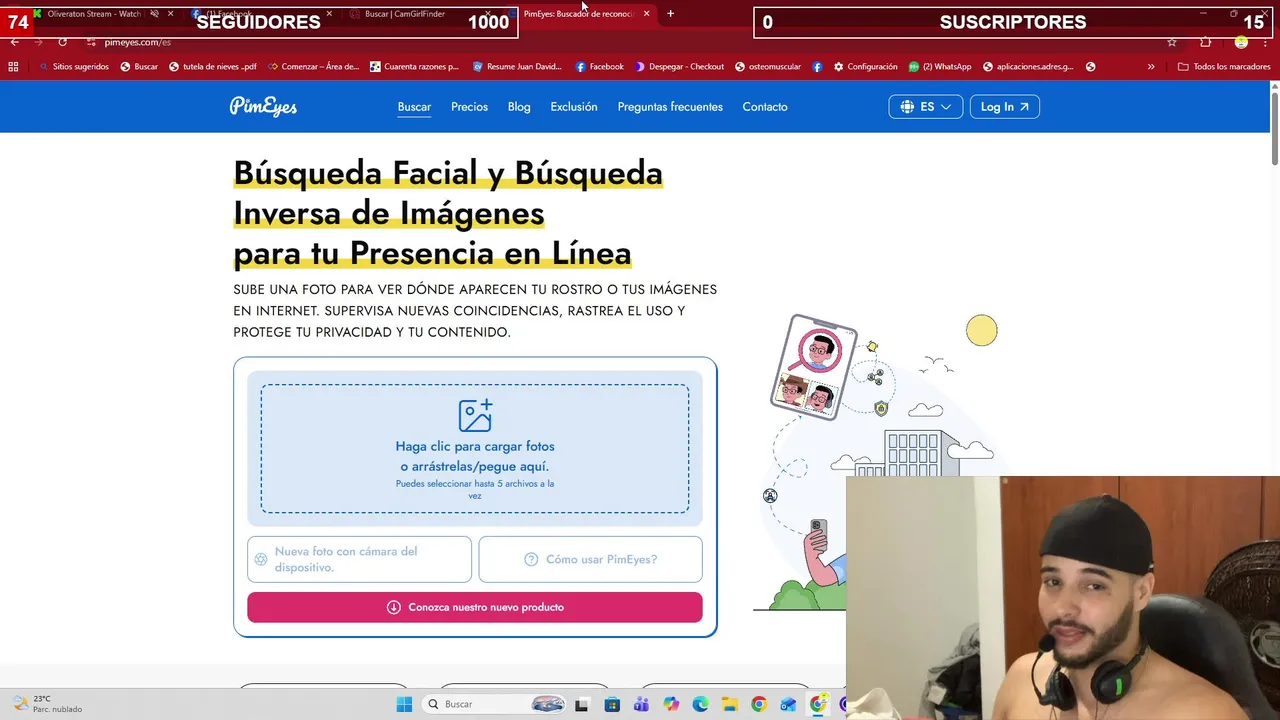Click the question mark icon by Cómo usar PimEyes

531,559
